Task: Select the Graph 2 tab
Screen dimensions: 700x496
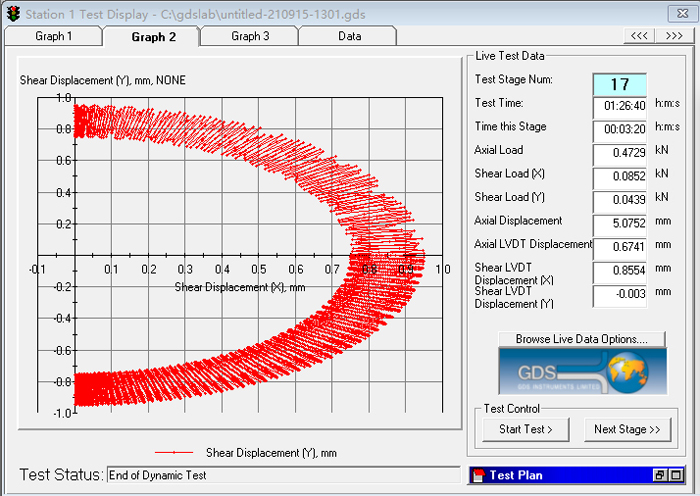Action: 153,37
